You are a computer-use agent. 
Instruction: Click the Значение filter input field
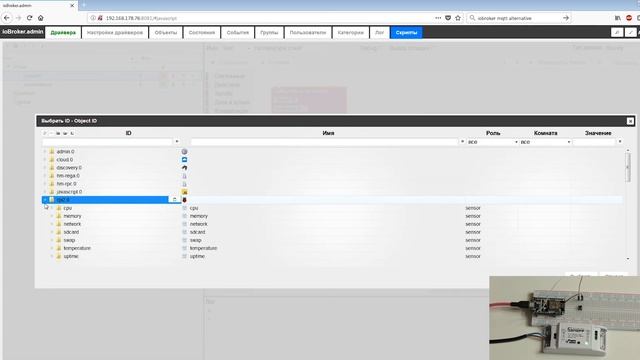coord(594,142)
